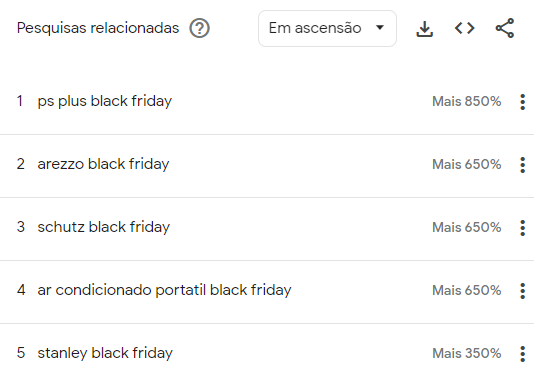Viewport: 537px width, 377px height.
Task: Open the Em ascensão dropdown
Action: coord(327,28)
